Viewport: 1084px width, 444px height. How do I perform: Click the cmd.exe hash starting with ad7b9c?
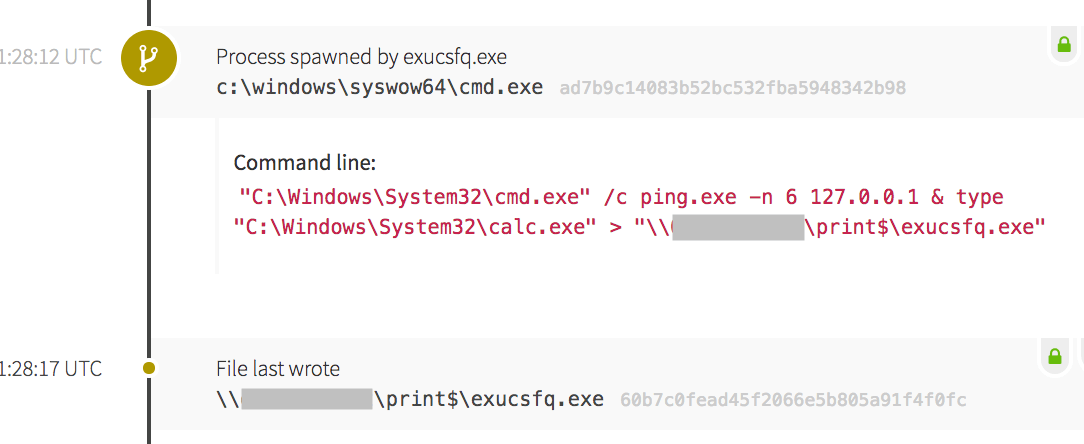point(733,88)
